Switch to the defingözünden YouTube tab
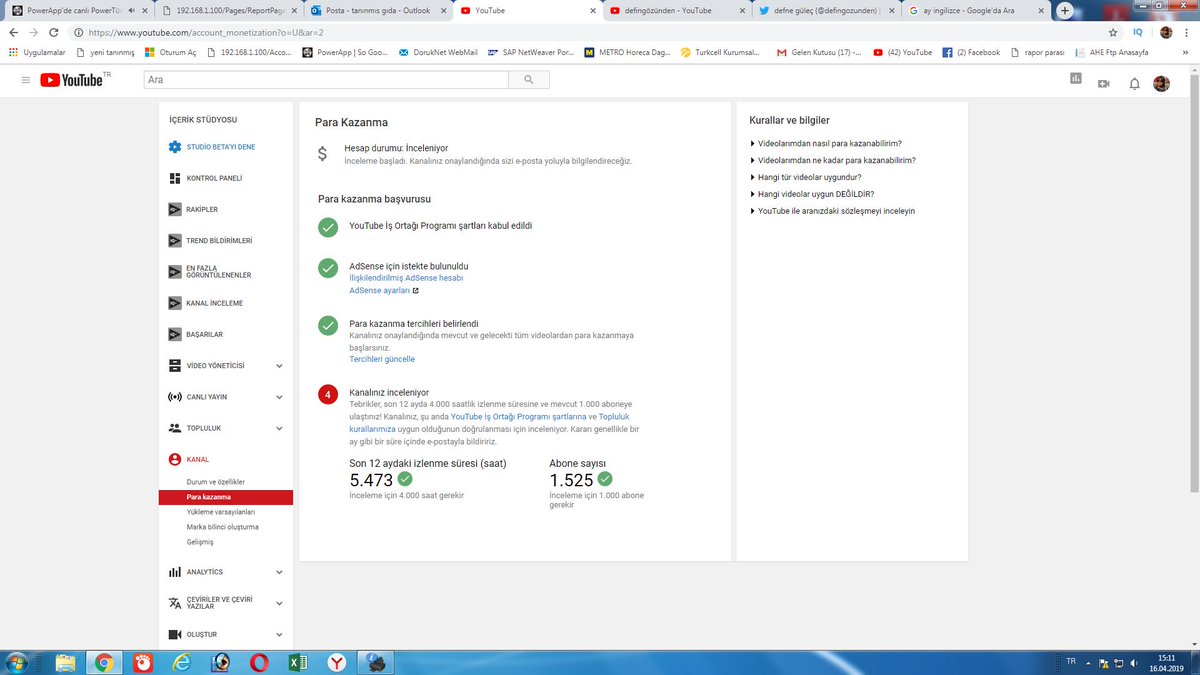 [675, 10]
